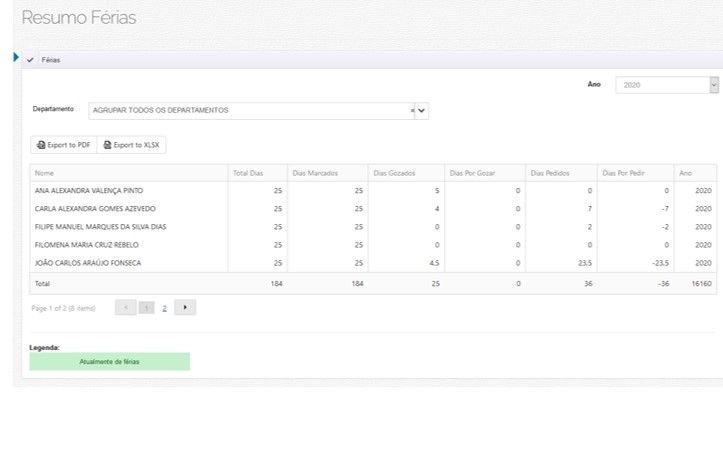
Task: Go to page 2 link
Action: (164, 308)
